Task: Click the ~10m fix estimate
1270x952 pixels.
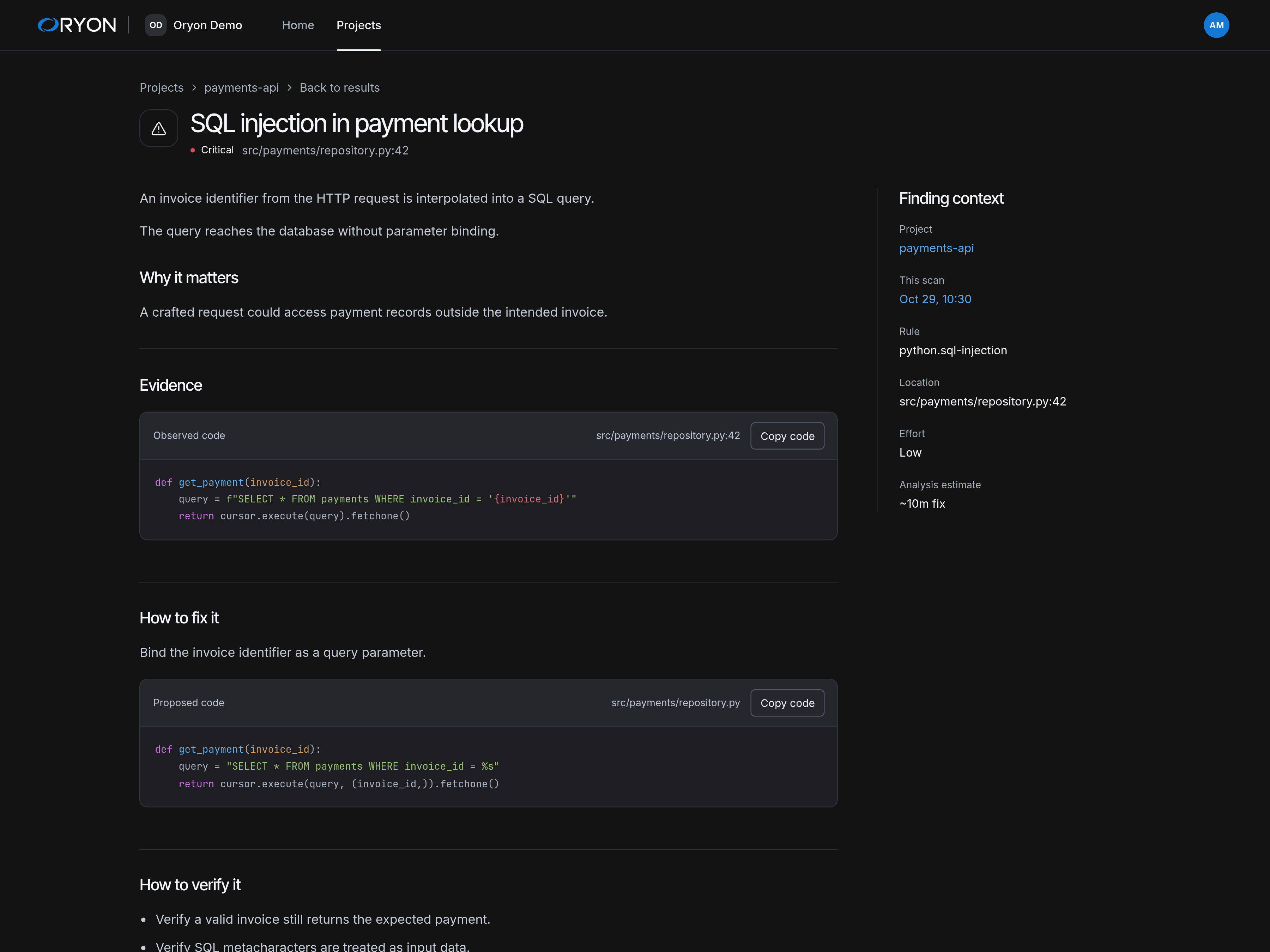Action: tap(922, 503)
